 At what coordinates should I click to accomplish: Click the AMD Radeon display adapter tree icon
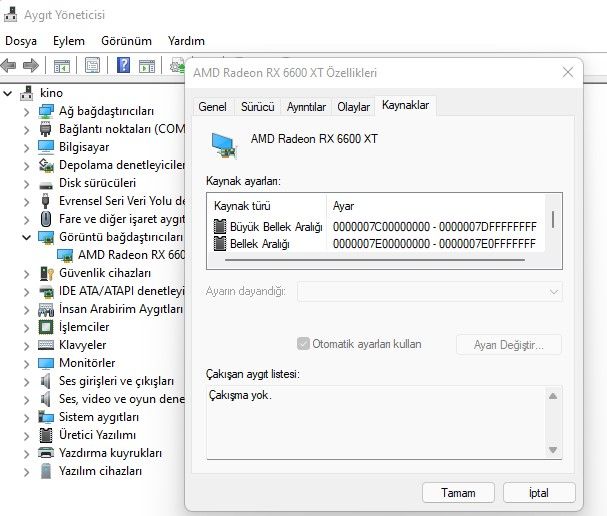pos(65,255)
